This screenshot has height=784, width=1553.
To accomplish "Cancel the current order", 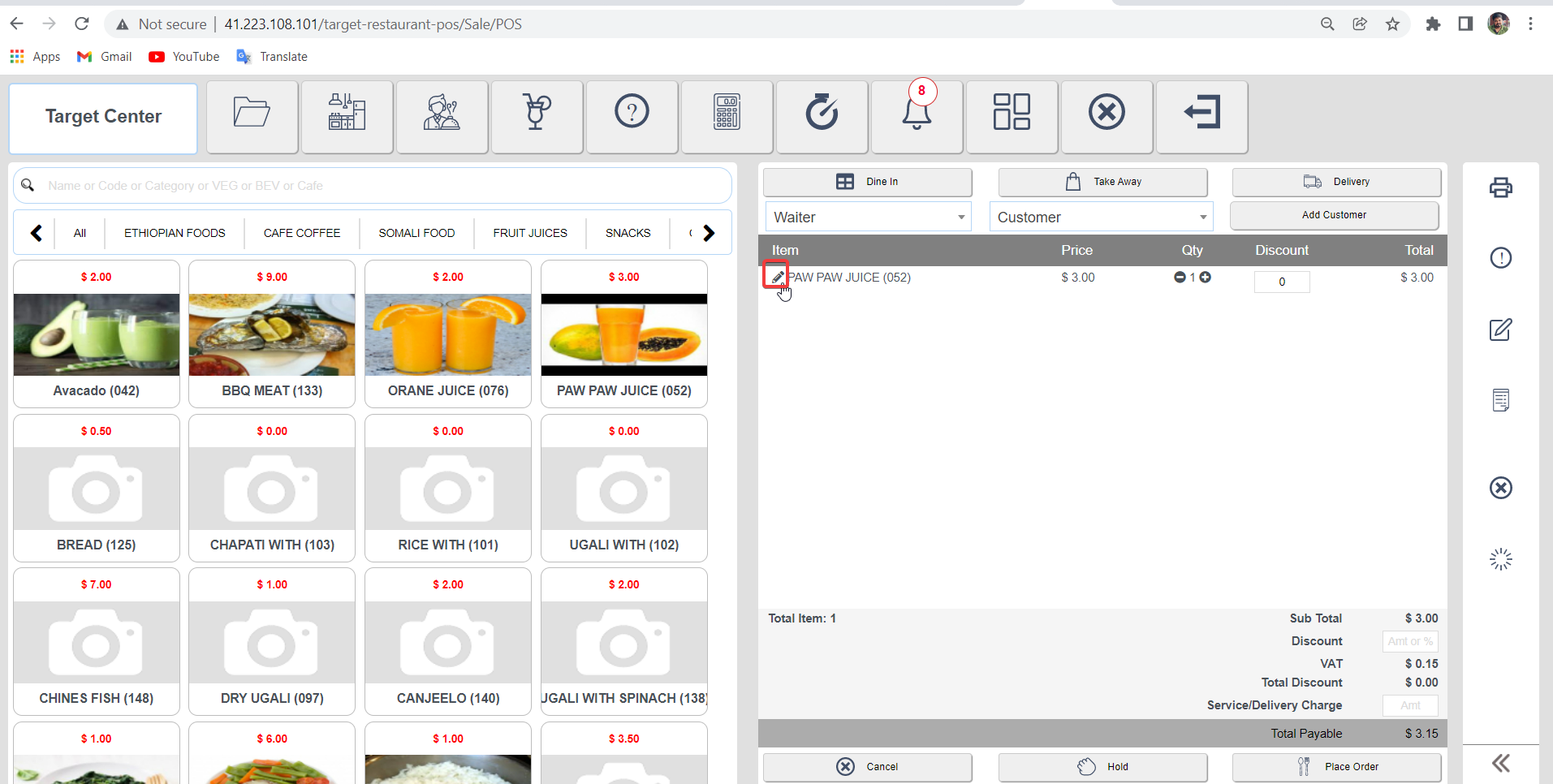I will (867, 767).
